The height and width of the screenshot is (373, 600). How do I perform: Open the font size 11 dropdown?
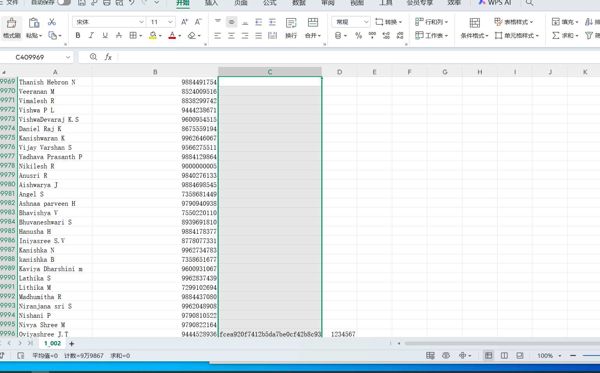coord(161,22)
